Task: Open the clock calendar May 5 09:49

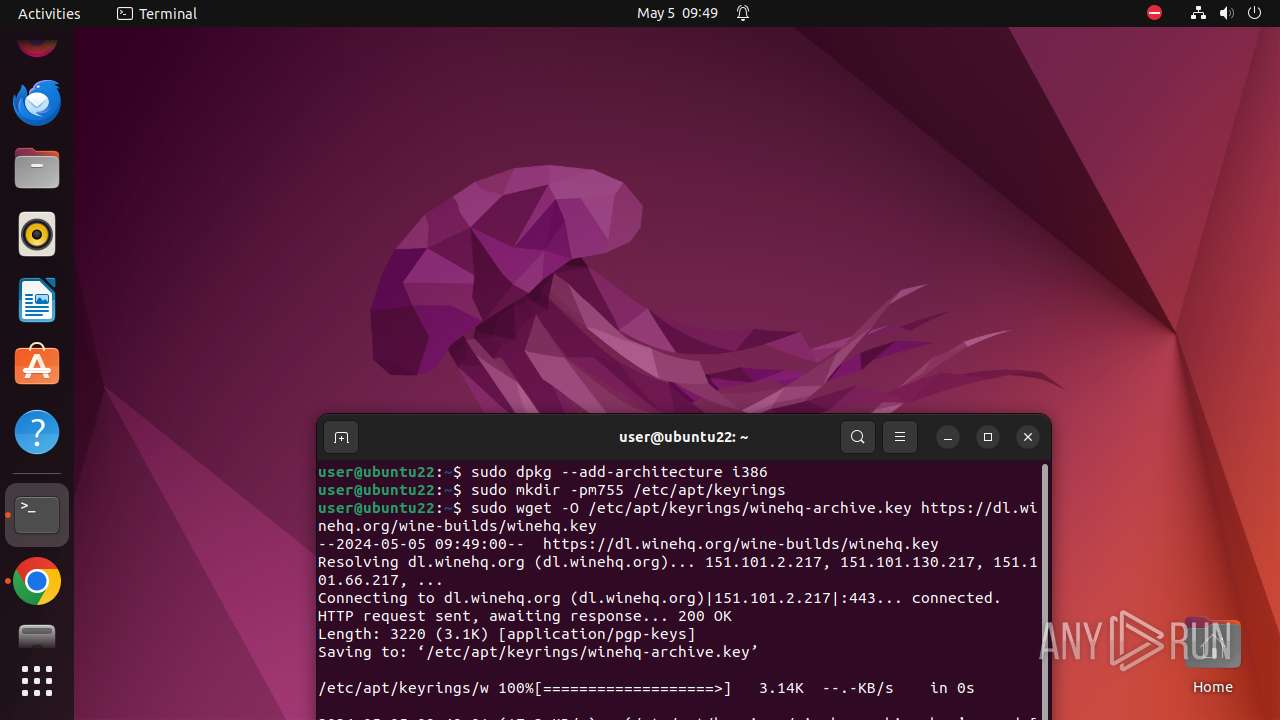Action: click(677, 13)
